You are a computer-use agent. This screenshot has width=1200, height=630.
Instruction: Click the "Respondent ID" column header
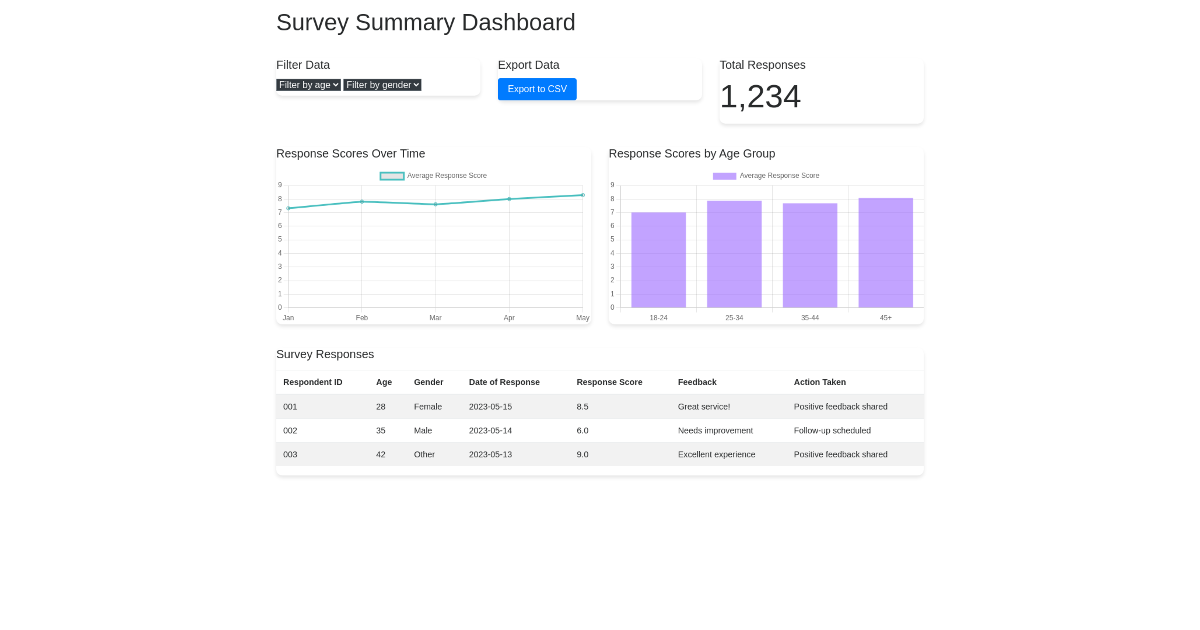312,382
